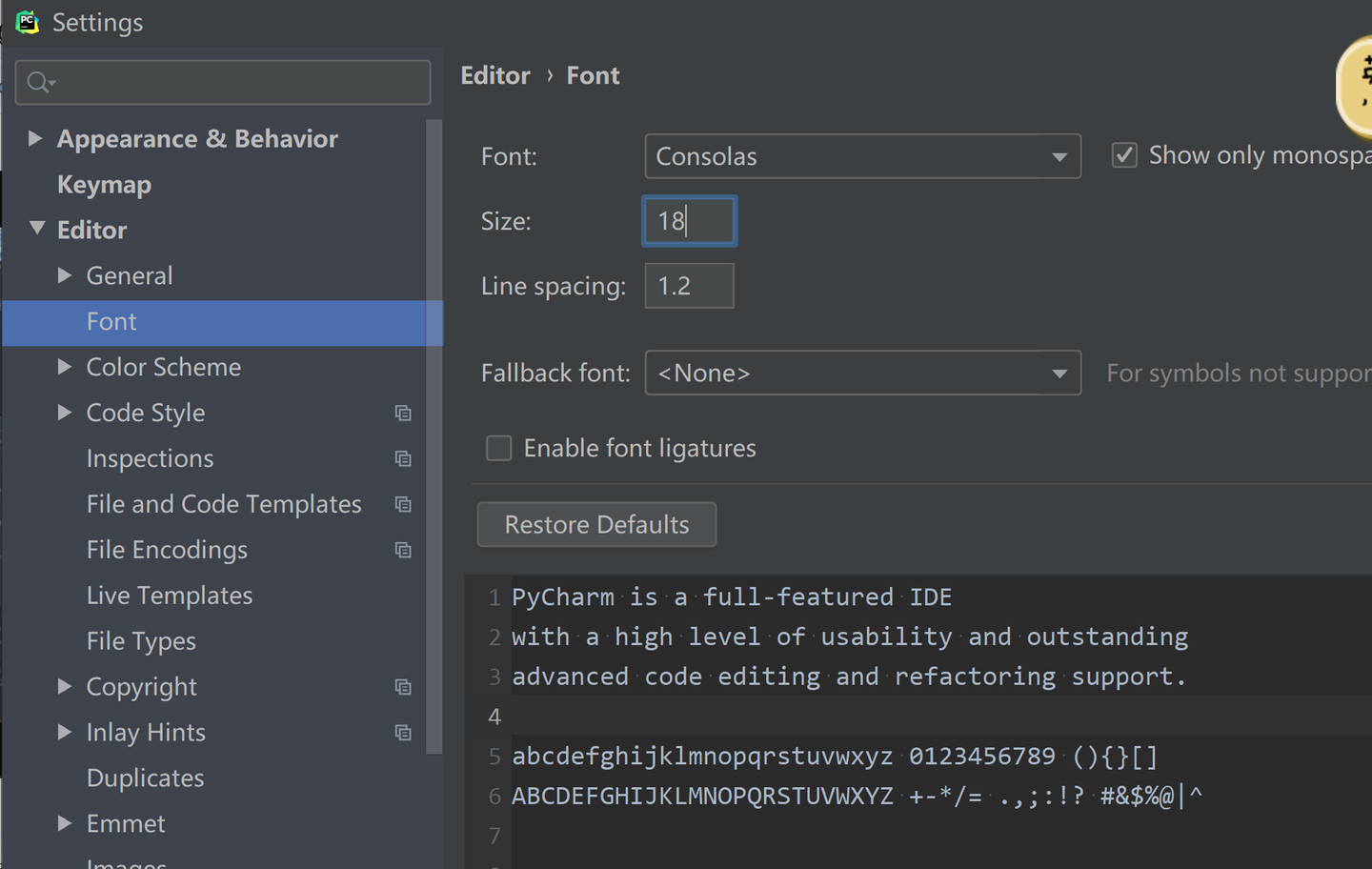This screenshot has width=1372, height=869.
Task: Open the Fallback font dropdown
Action: [862, 373]
